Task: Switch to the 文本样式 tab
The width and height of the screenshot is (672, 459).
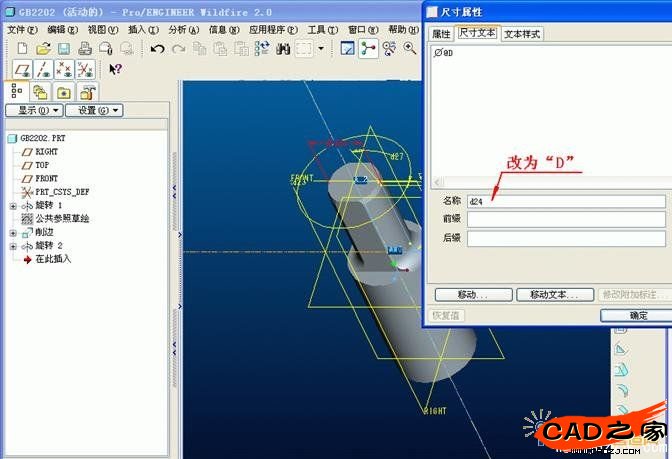Action: point(522,34)
